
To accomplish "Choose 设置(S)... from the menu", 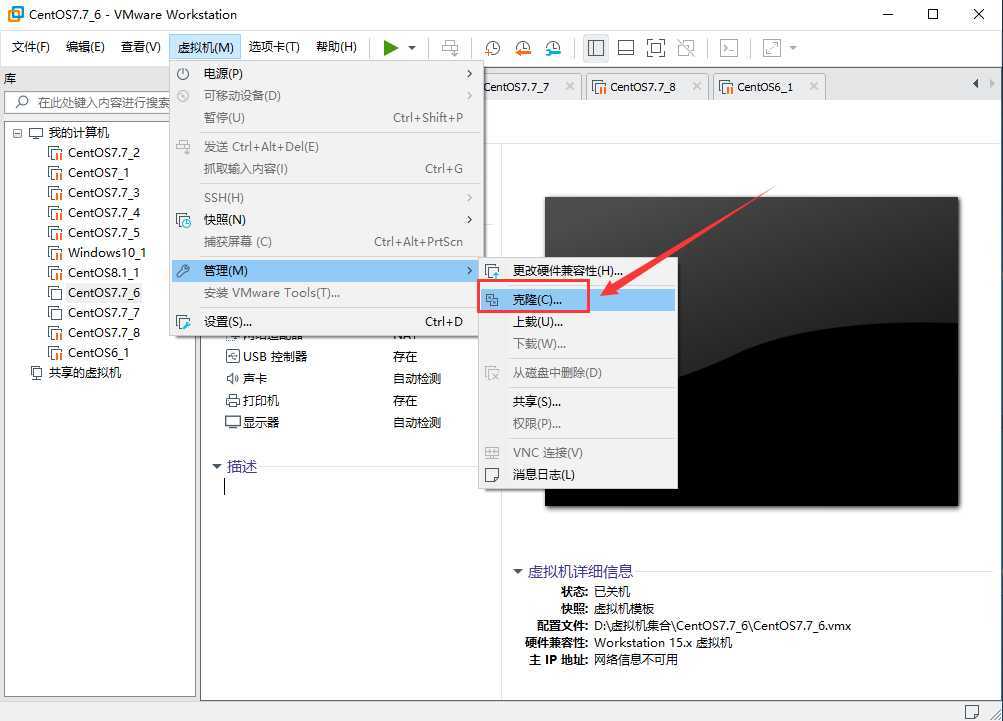I will 326,322.
